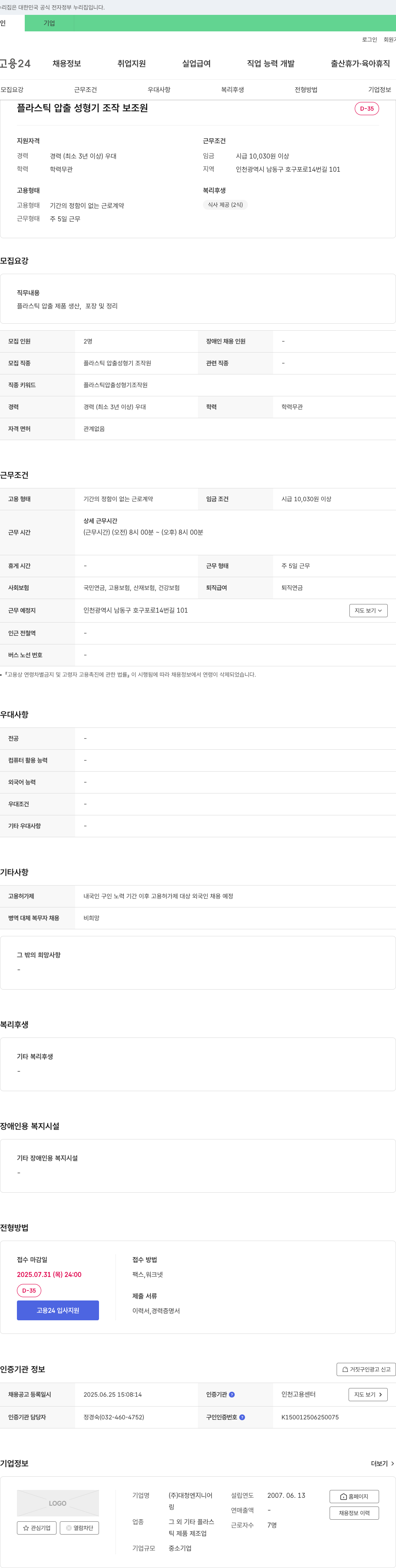Click the job title 플라스틱 압출 성형기 조작 보조원
This screenshot has height=1568, width=396.
tap(82, 108)
